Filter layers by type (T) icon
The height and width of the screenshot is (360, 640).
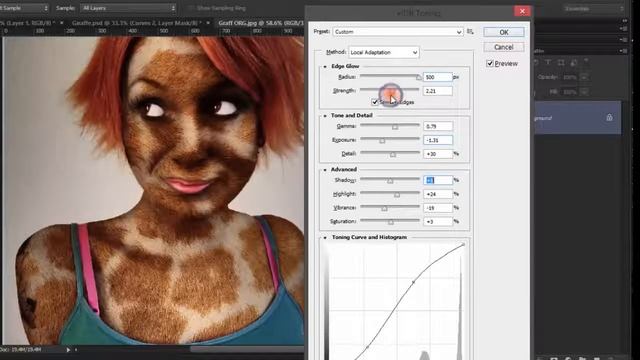(548, 62)
